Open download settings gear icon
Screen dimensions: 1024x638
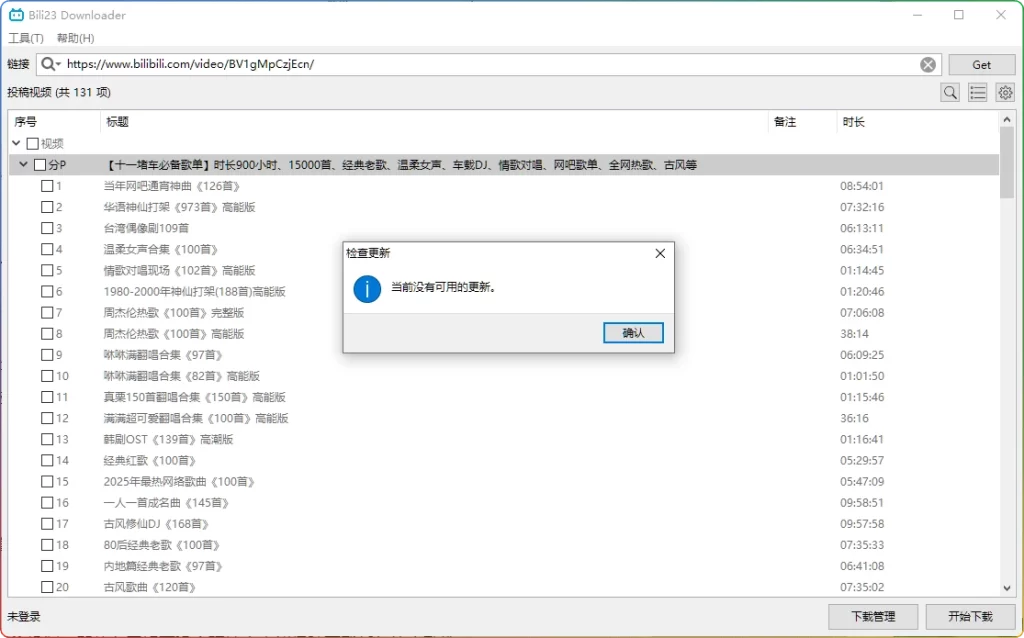coord(1005,92)
